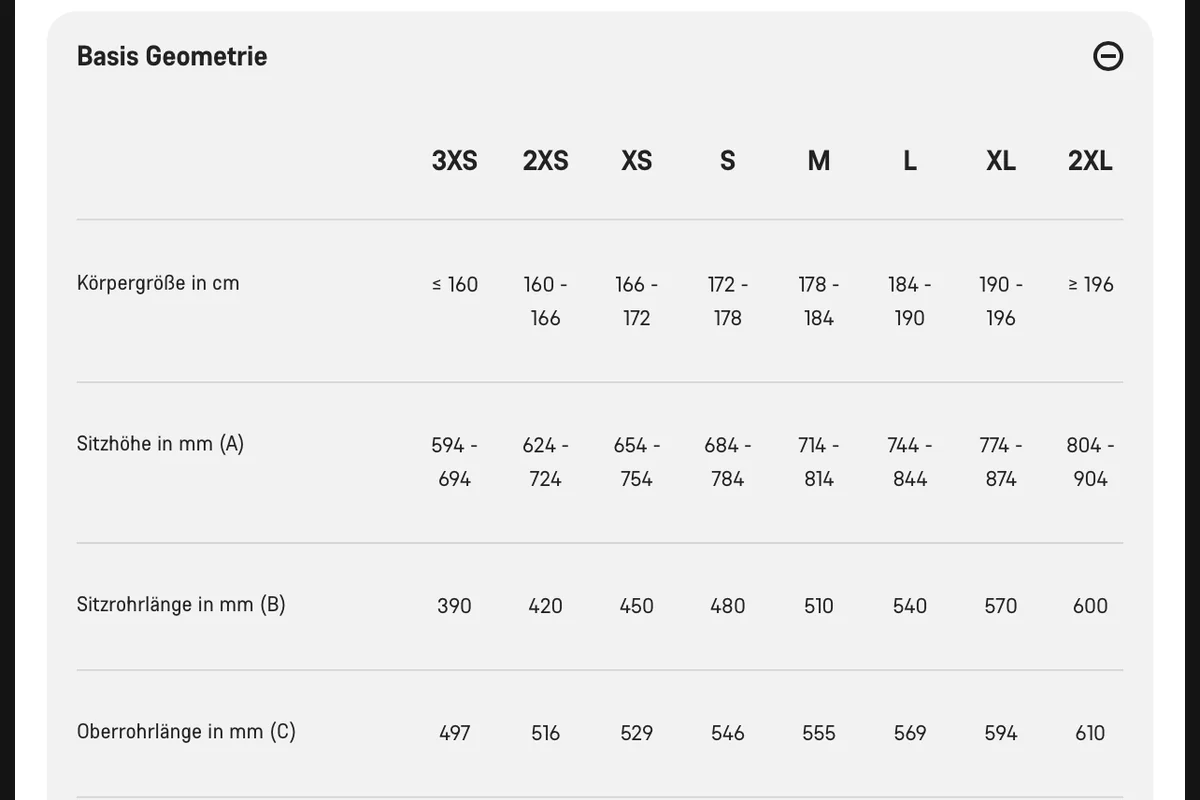
Task: Click the Körpergröße in cm row label
Action: click(158, 283)
